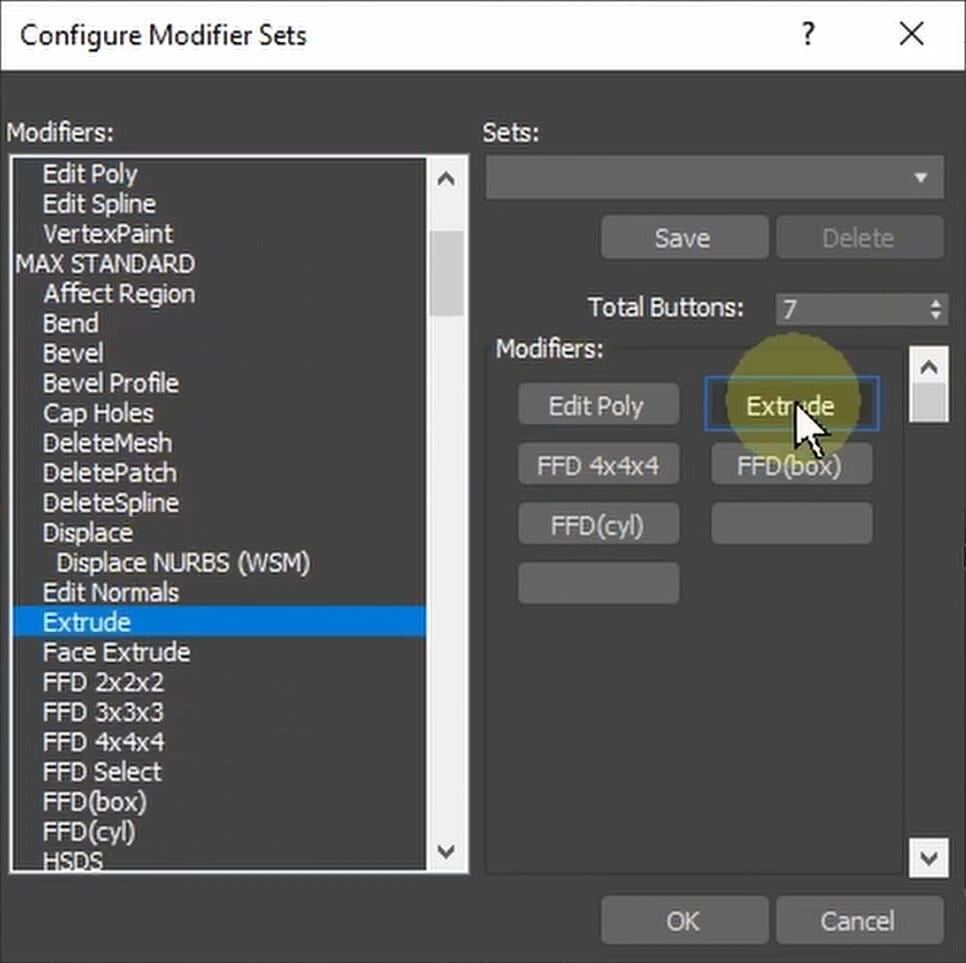Select FFD 2x2x2 from the list
The height and width of the screenshot is (963, 966).
click(x=97, y=683)
